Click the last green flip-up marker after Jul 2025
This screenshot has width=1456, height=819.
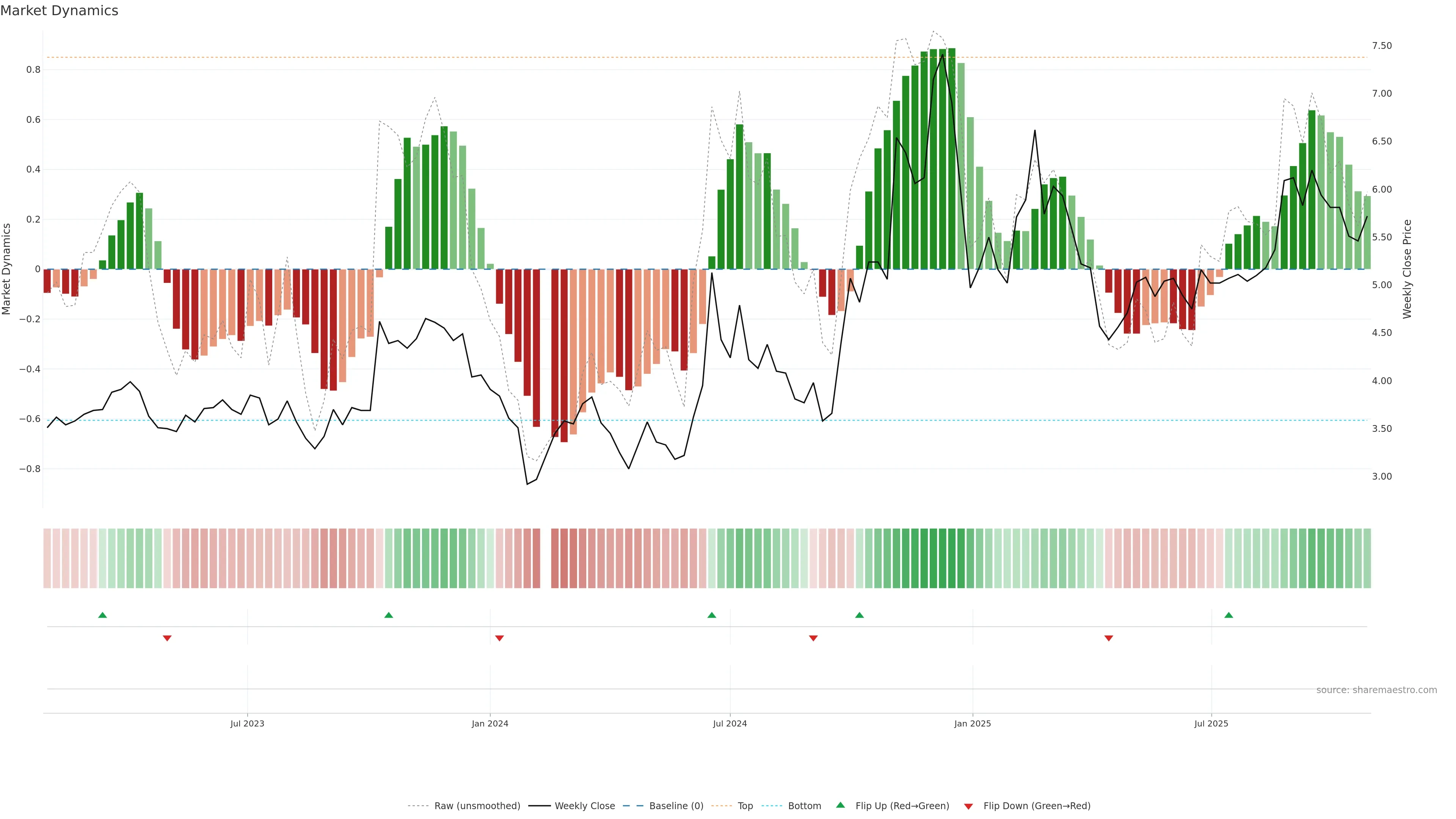coord(1228,615)
